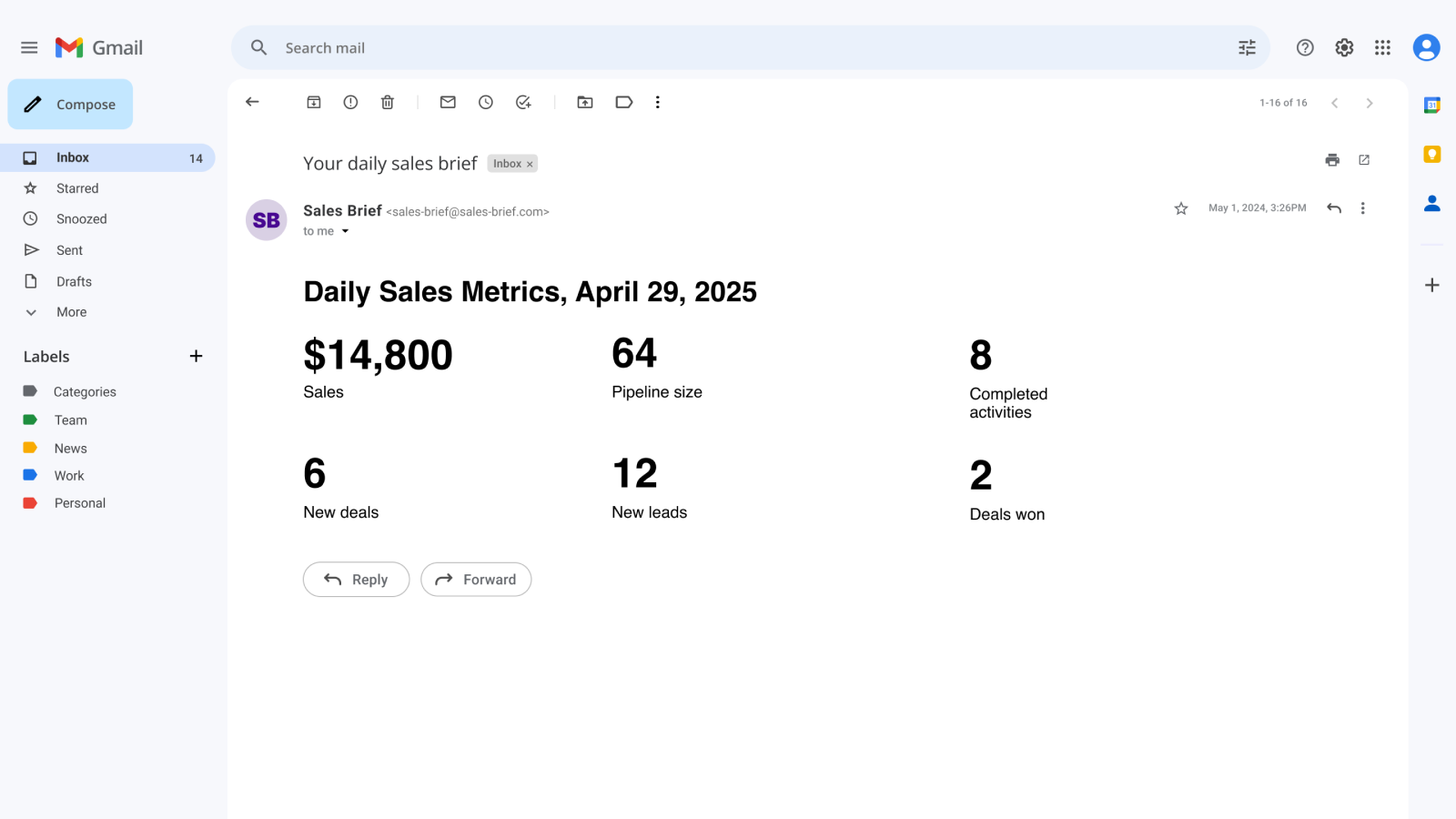Add this email to Tasks
Image resolution: width=1456 pixels, height=819 pixels.
[x=523, y=103]
